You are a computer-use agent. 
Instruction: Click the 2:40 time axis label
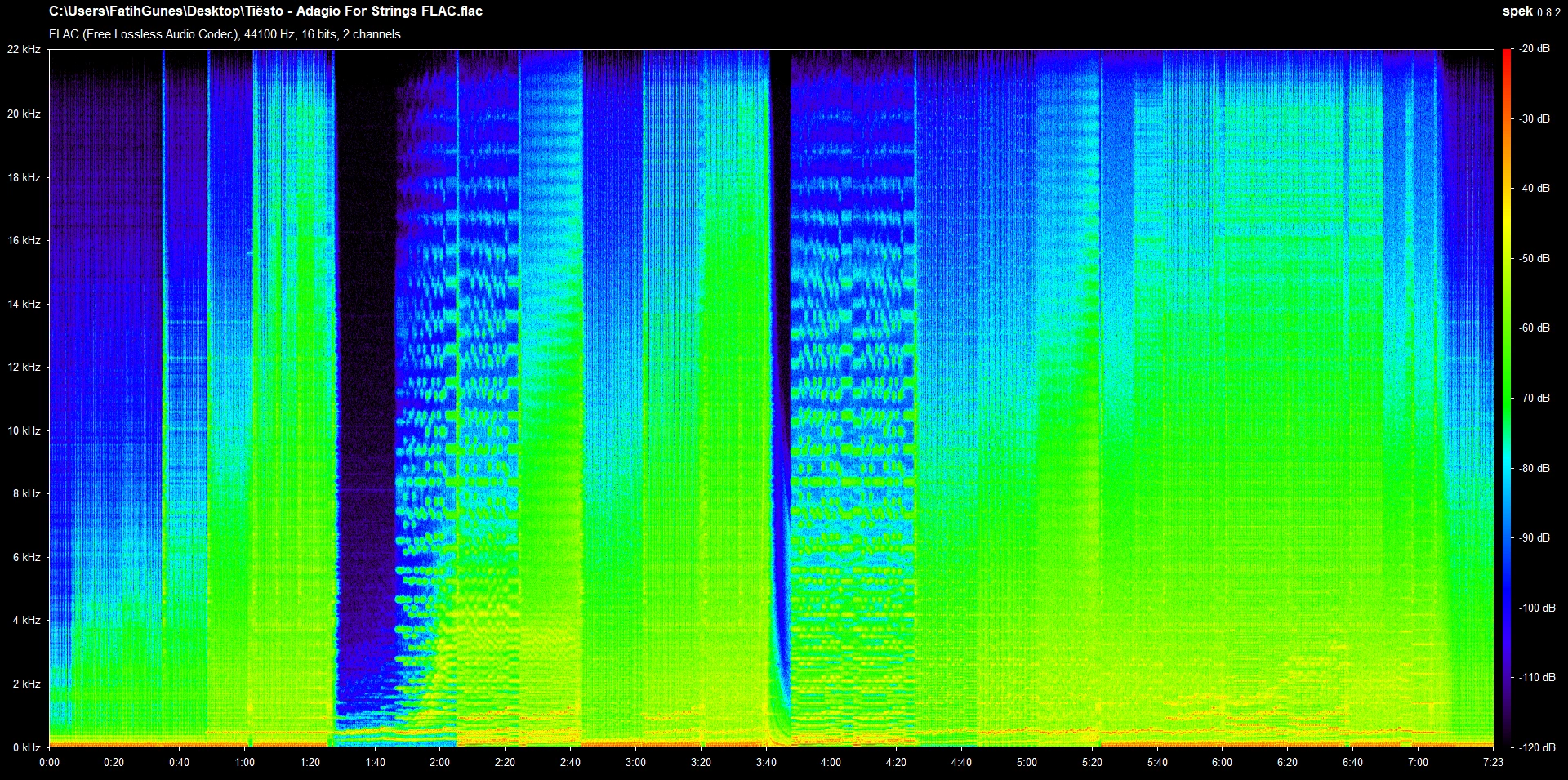click(x=570, y=763)
